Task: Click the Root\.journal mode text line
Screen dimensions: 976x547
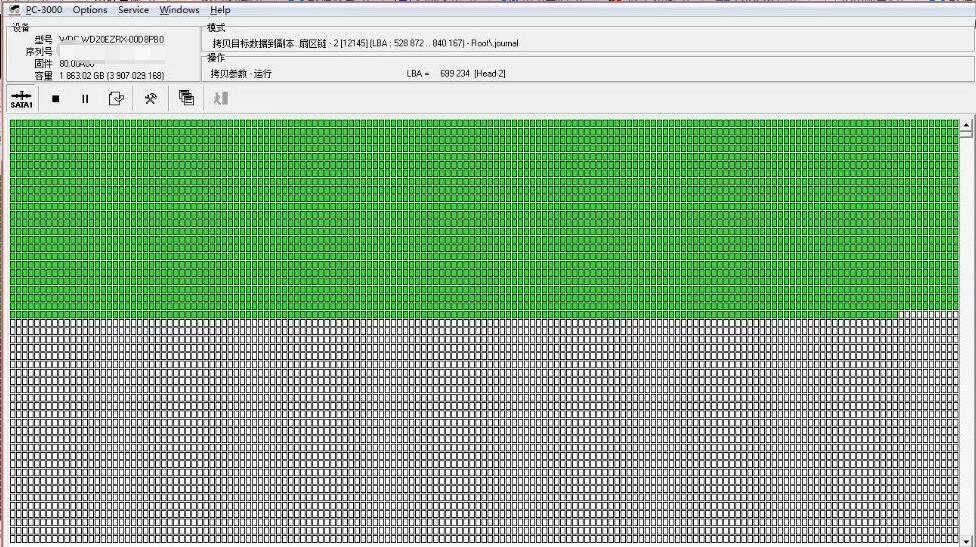Action: [365, 44]
